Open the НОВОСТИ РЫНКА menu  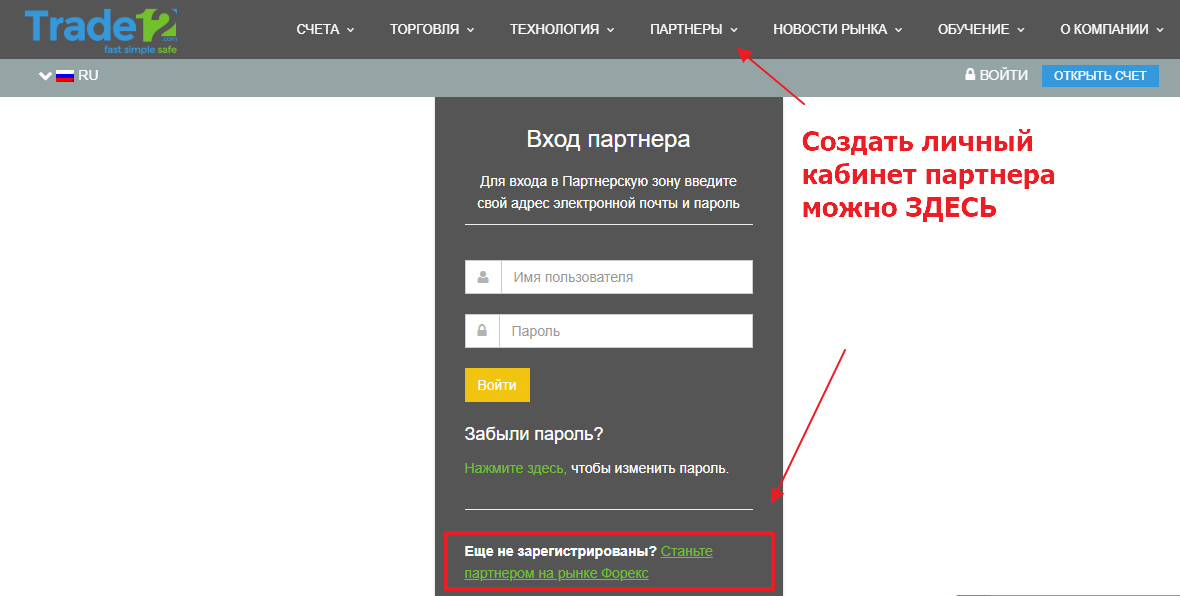829,29
